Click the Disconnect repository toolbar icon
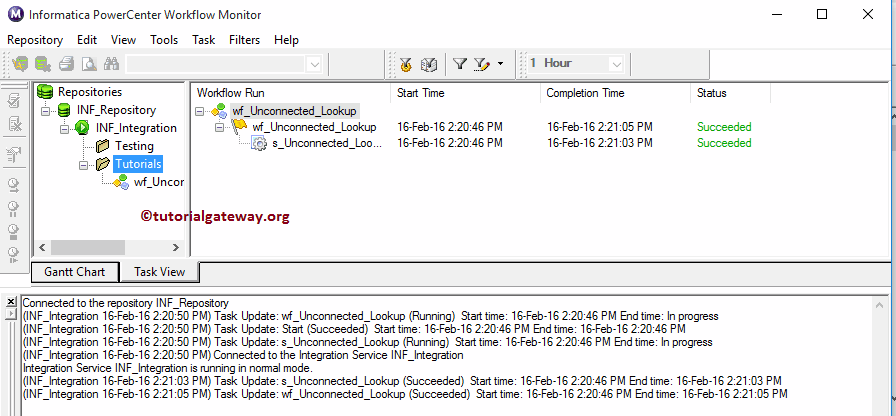 point(42,64)
